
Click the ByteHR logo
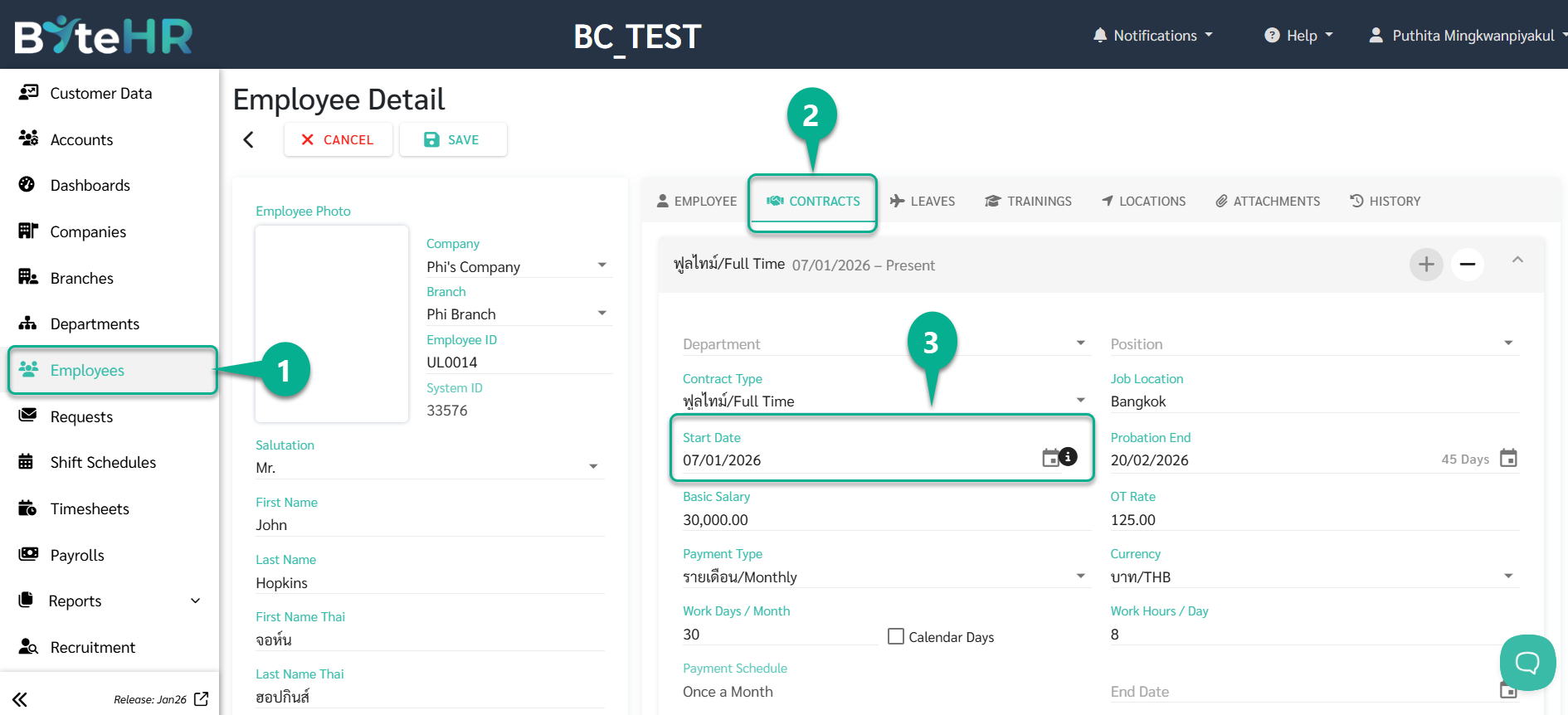pos(104,35)
